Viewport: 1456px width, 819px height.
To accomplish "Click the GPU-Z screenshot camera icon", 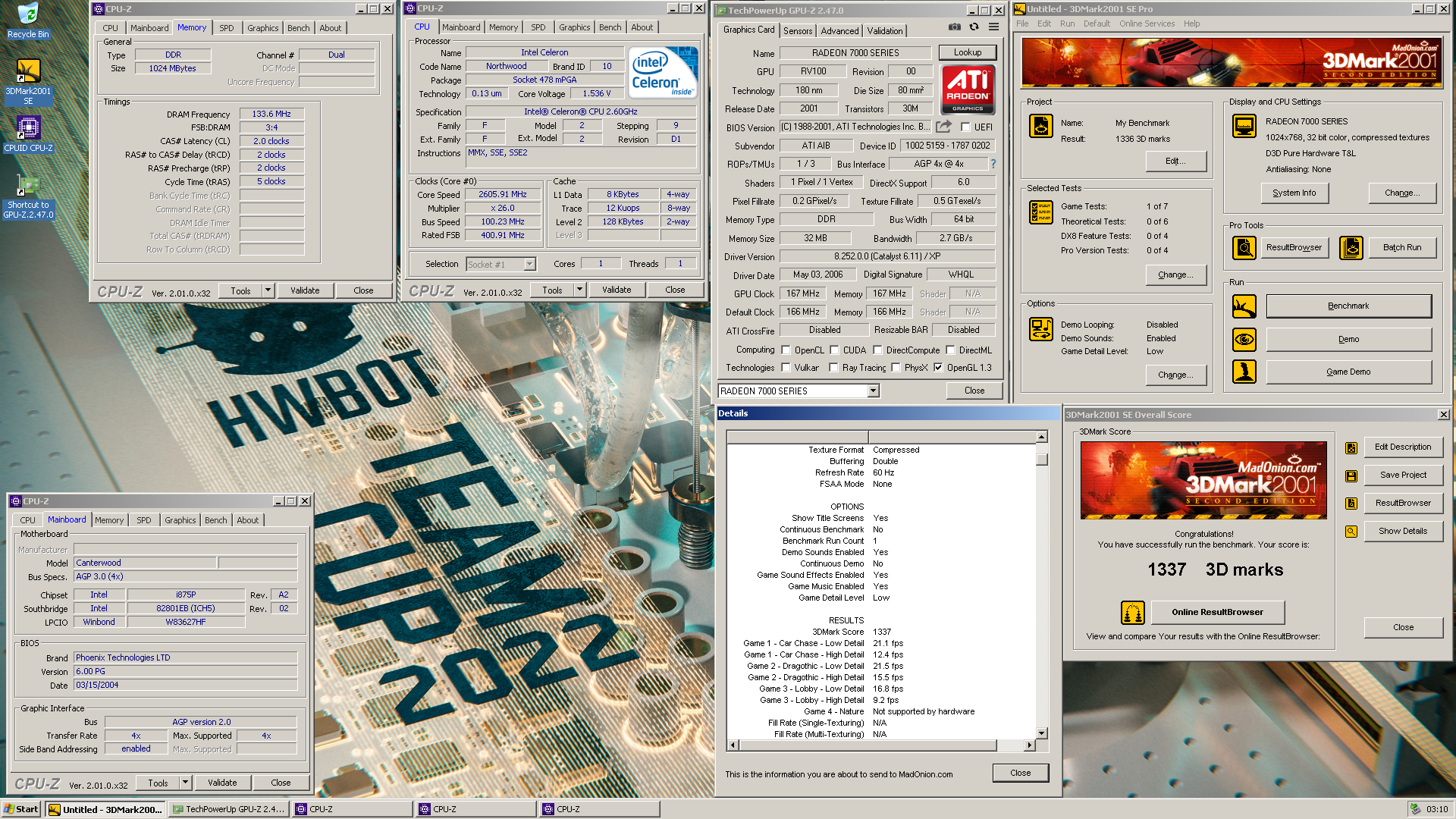I will (x=954, y=27).
